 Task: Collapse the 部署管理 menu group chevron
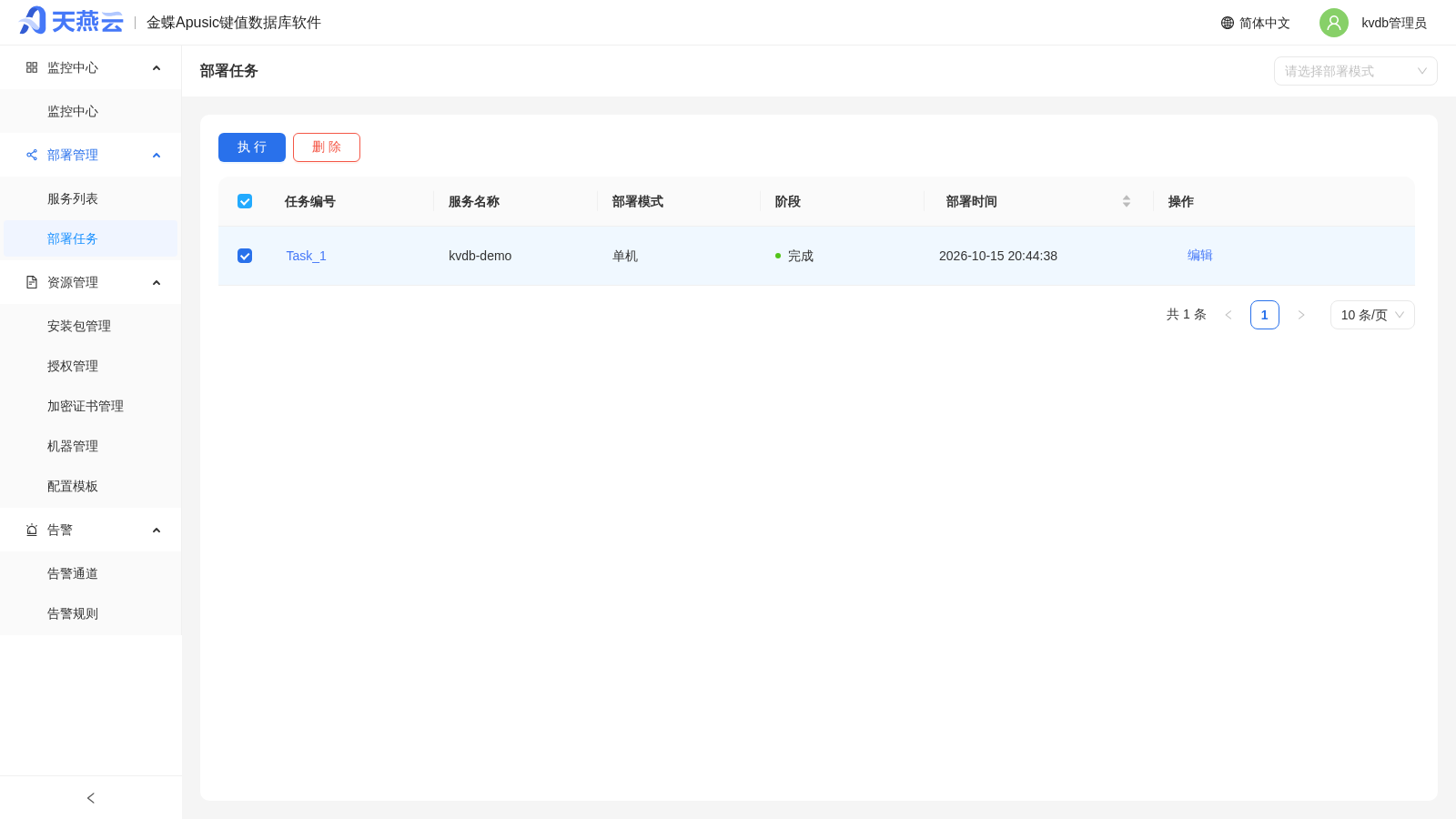pos(157,156)
